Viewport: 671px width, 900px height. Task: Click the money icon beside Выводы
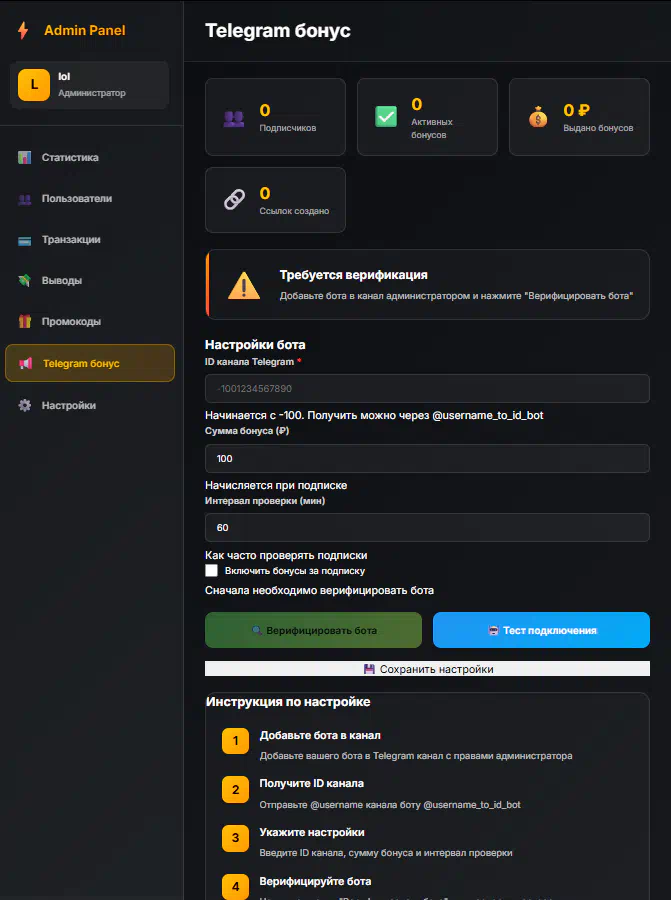pos(25,281)
